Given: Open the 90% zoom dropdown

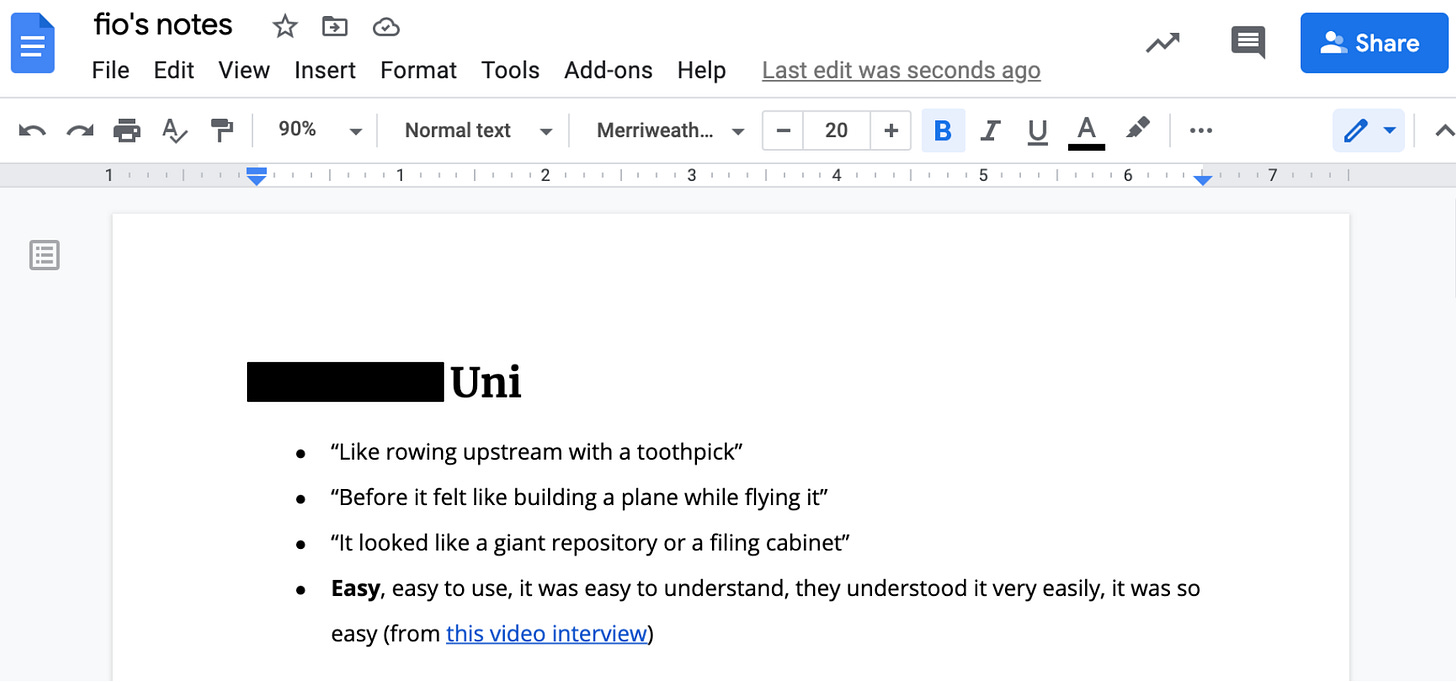Looking at the screenshot, I should coord(320,130).
